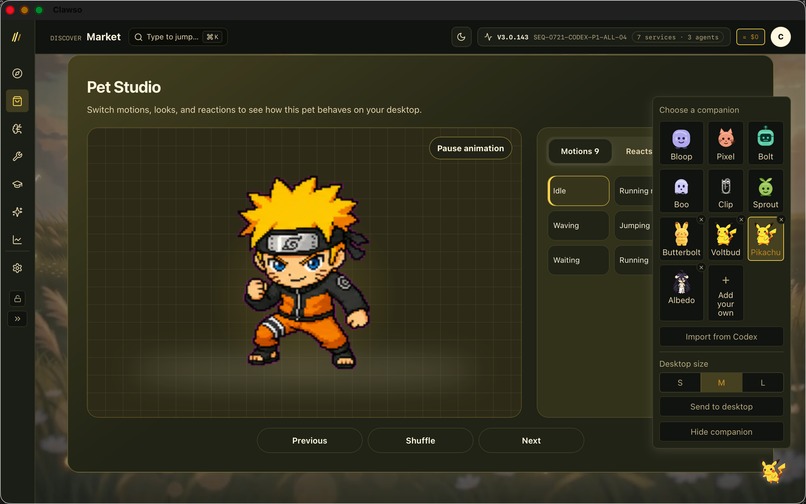Open the line chart analytics sidebar icon
Image resolution: width=806 pixels, height=504 pixels.
(17, 240)
